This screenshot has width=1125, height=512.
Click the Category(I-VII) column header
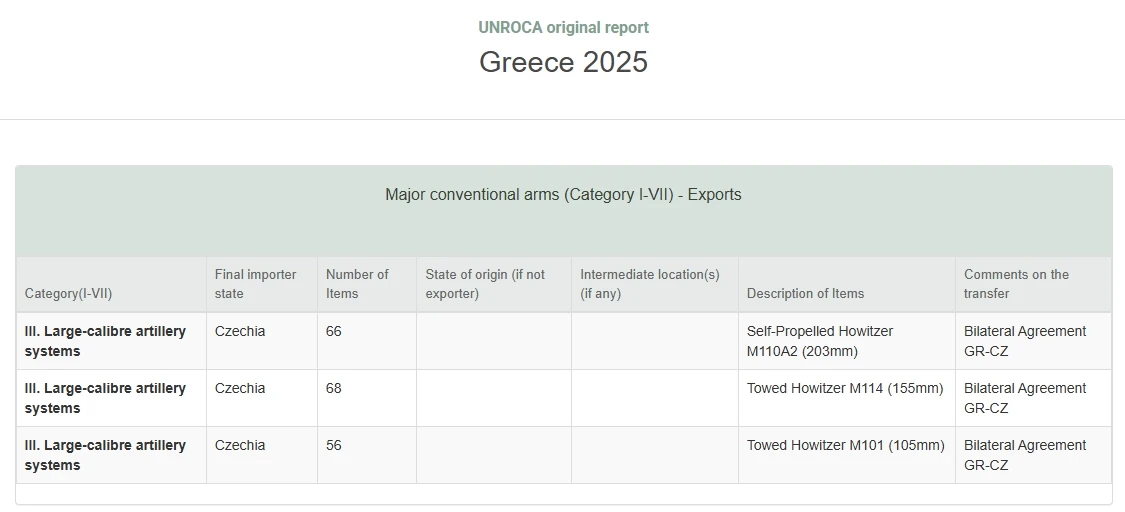point(68,293)
